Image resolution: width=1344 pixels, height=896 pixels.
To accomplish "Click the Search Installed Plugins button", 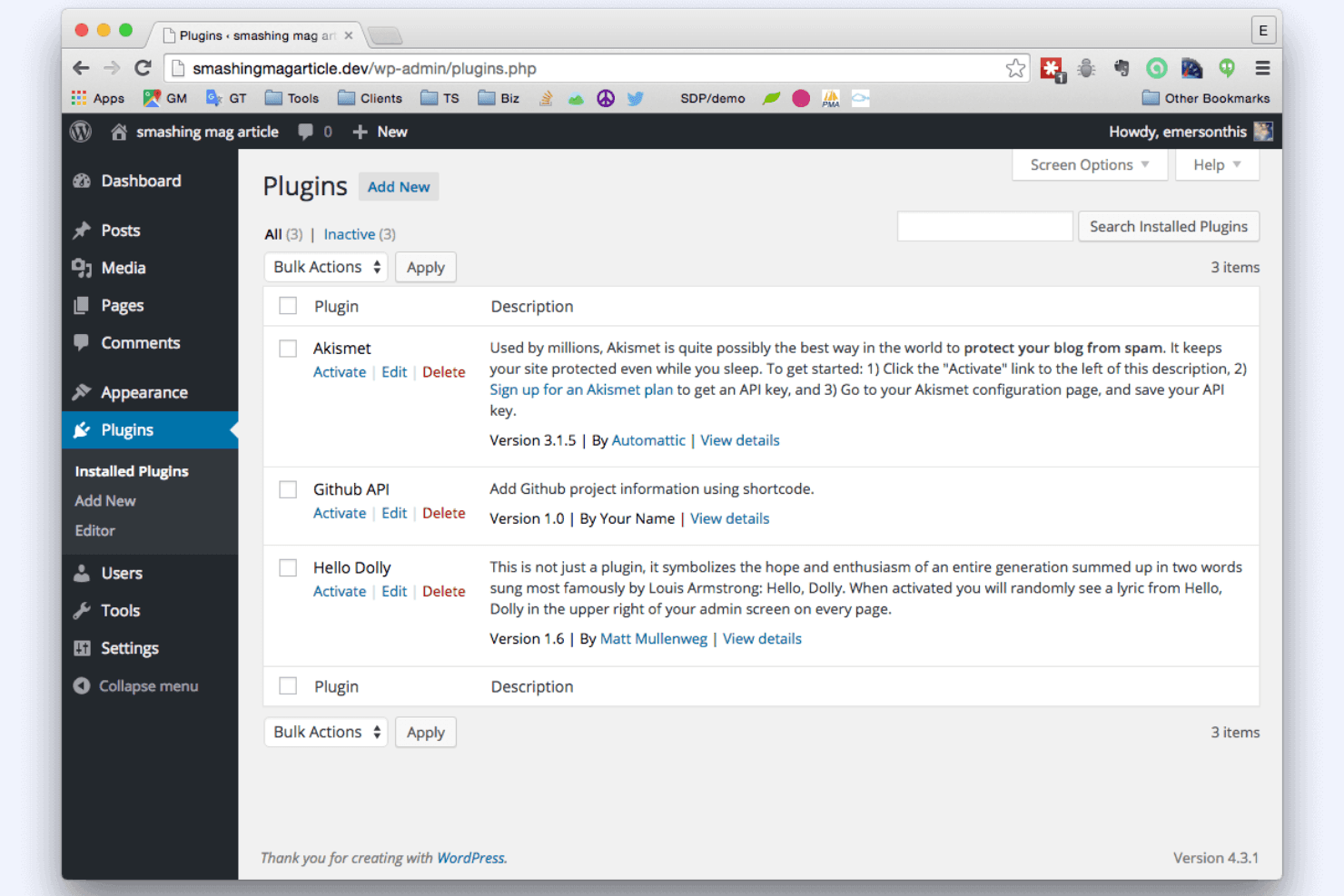I will 1169,226.
